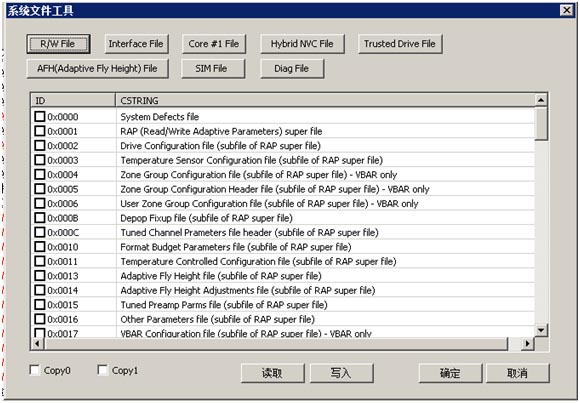Image resolution: width=580 pixels, height=403 pixels.
Task: Open the R/W File category
Action: (58, 44)
